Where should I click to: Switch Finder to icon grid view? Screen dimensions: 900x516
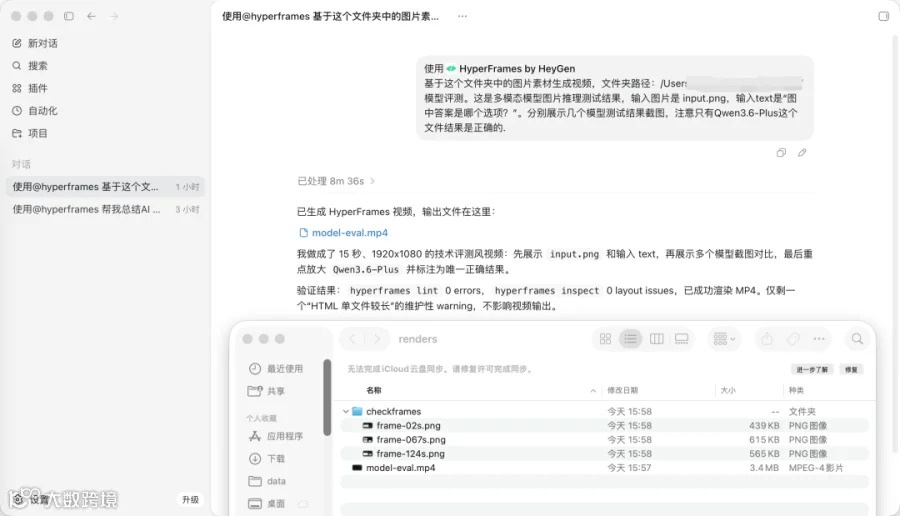(x=605, y=339)
